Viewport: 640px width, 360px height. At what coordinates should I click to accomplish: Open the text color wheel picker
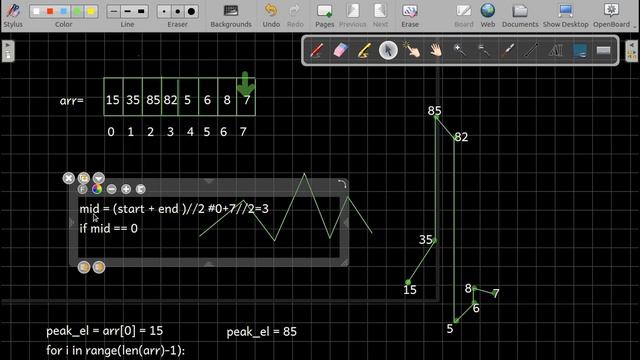pyautogui.click(x=97, y=189)
